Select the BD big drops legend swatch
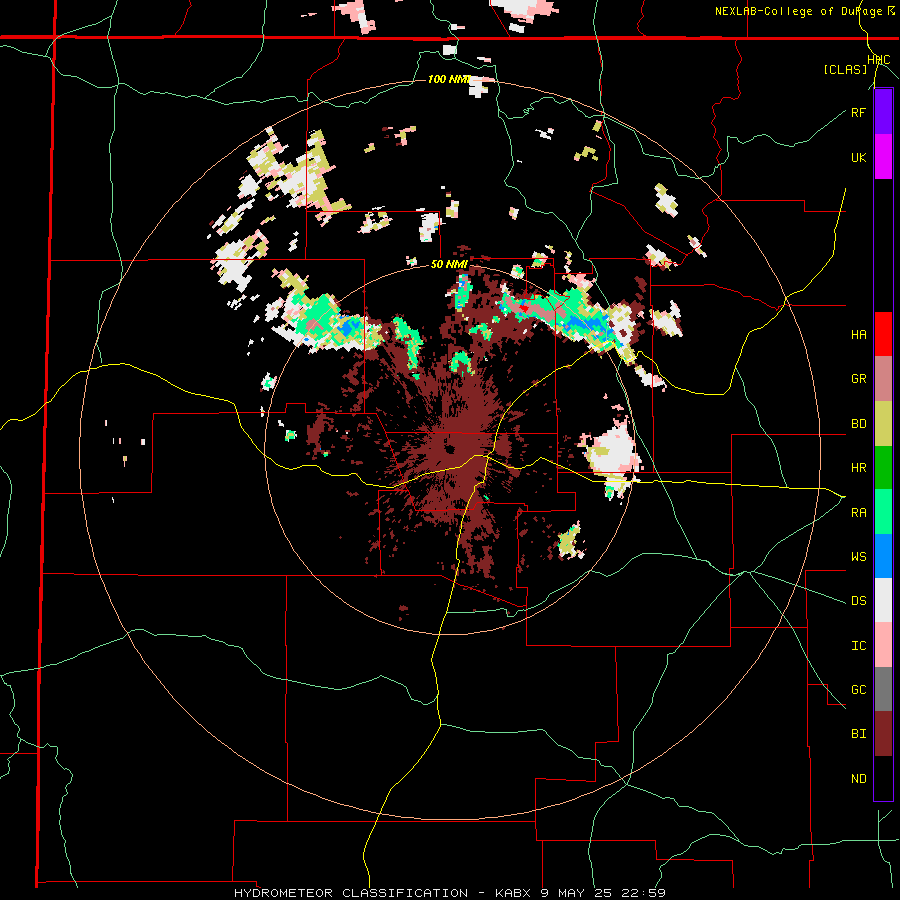 (883, 424)
